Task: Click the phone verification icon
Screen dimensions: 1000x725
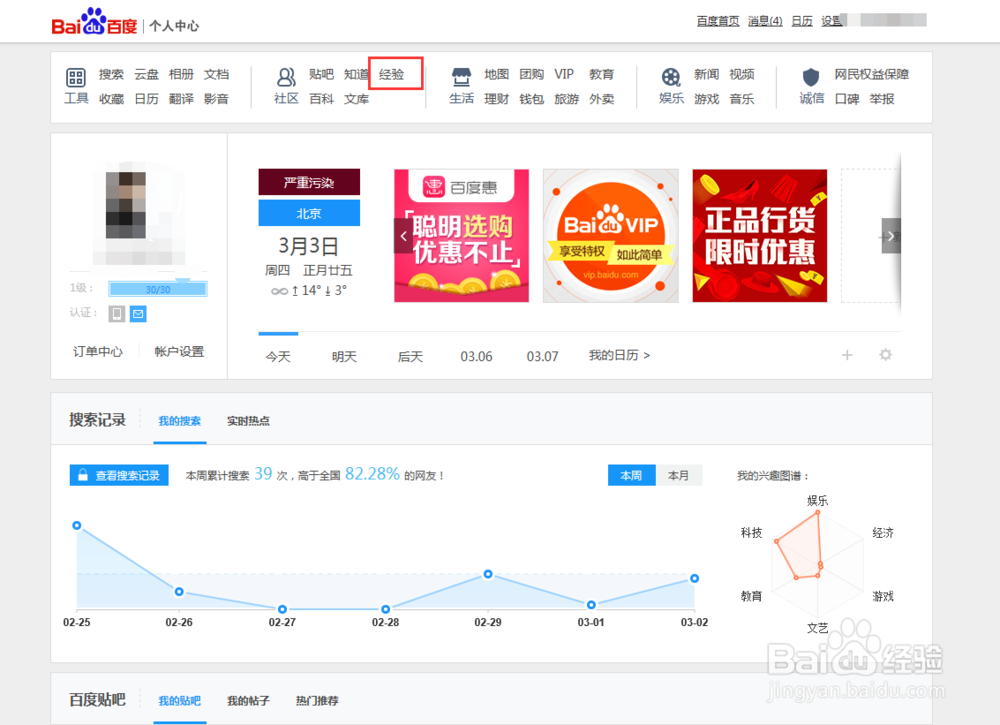Action: (x=117, y=314)
